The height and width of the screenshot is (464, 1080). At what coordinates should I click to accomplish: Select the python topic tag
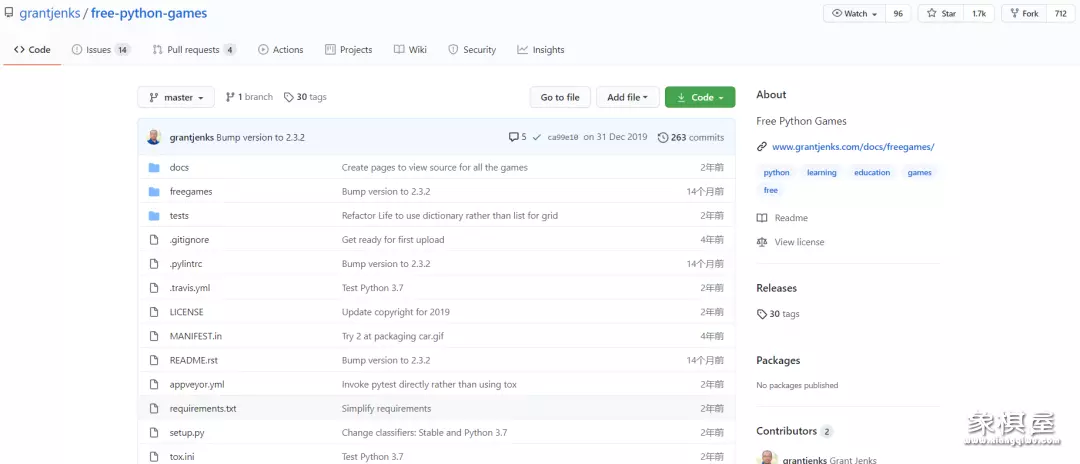777,173
